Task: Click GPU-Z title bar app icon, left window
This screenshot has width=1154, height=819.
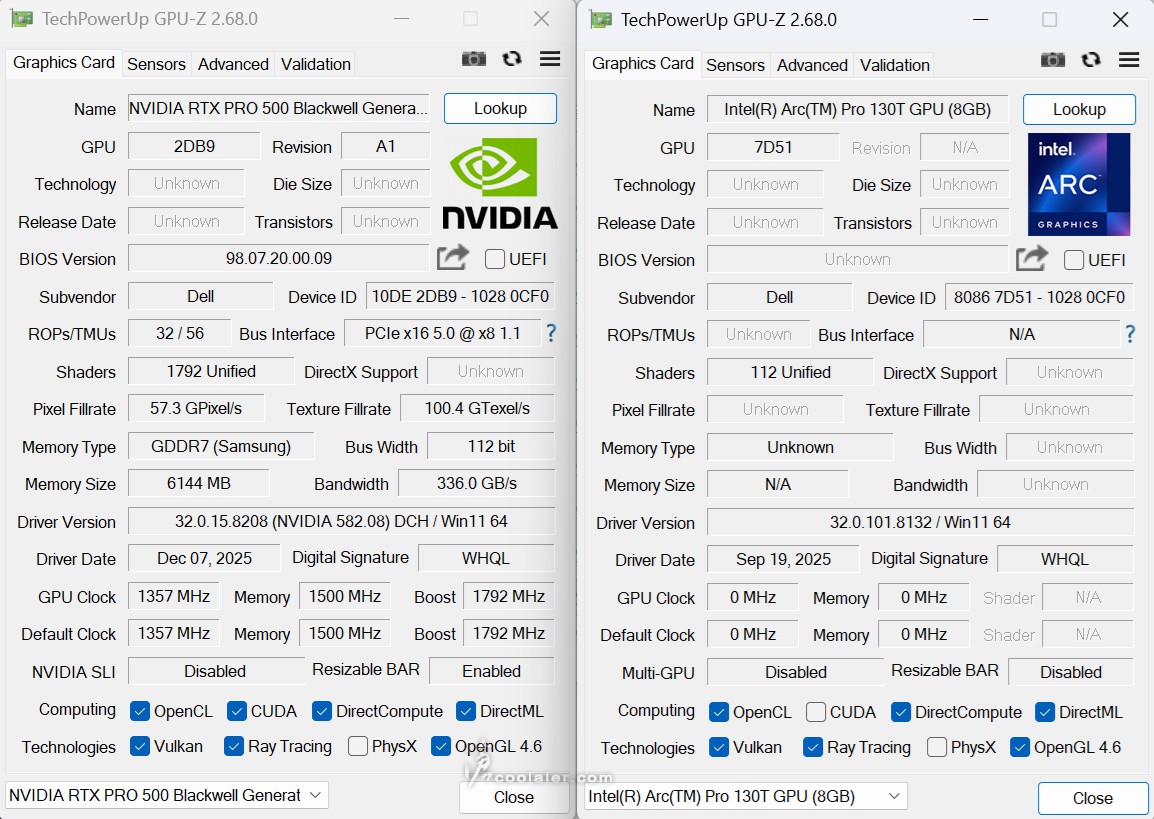Action: click(x=22, y=18)
